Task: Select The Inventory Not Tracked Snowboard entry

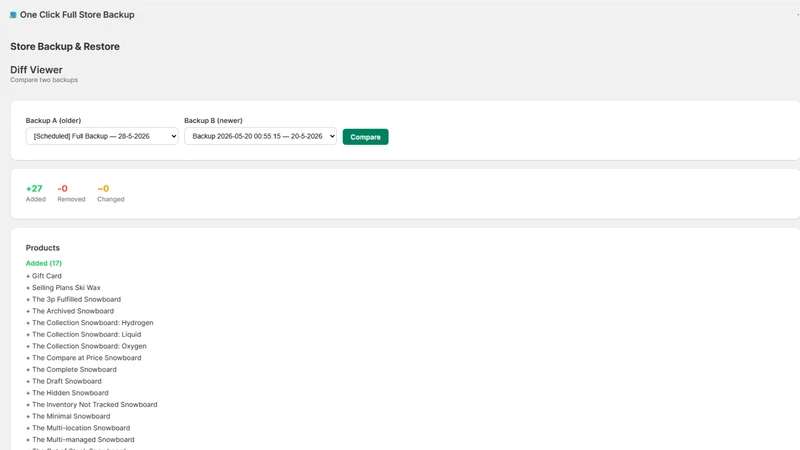Action: tap(92, 405)
